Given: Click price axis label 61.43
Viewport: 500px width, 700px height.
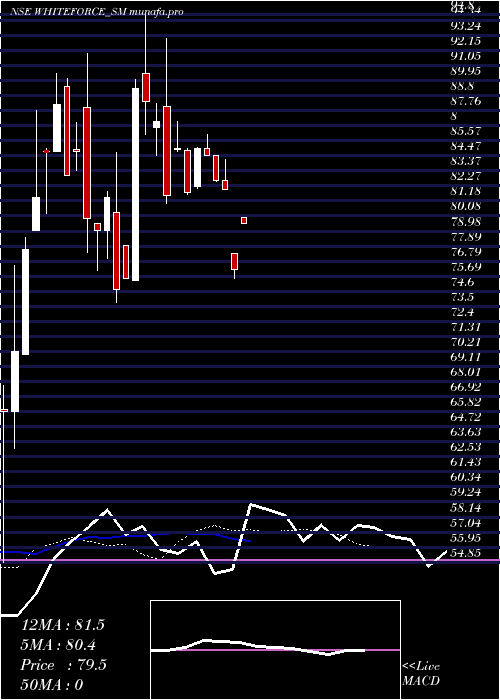Looking at the screenshot, I should (465, 463).
